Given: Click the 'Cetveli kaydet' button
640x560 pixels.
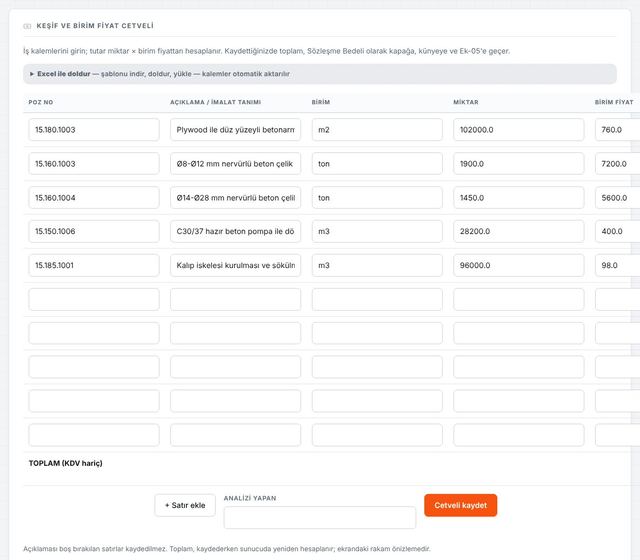Looking at the screenshot, I should (460, 505).
